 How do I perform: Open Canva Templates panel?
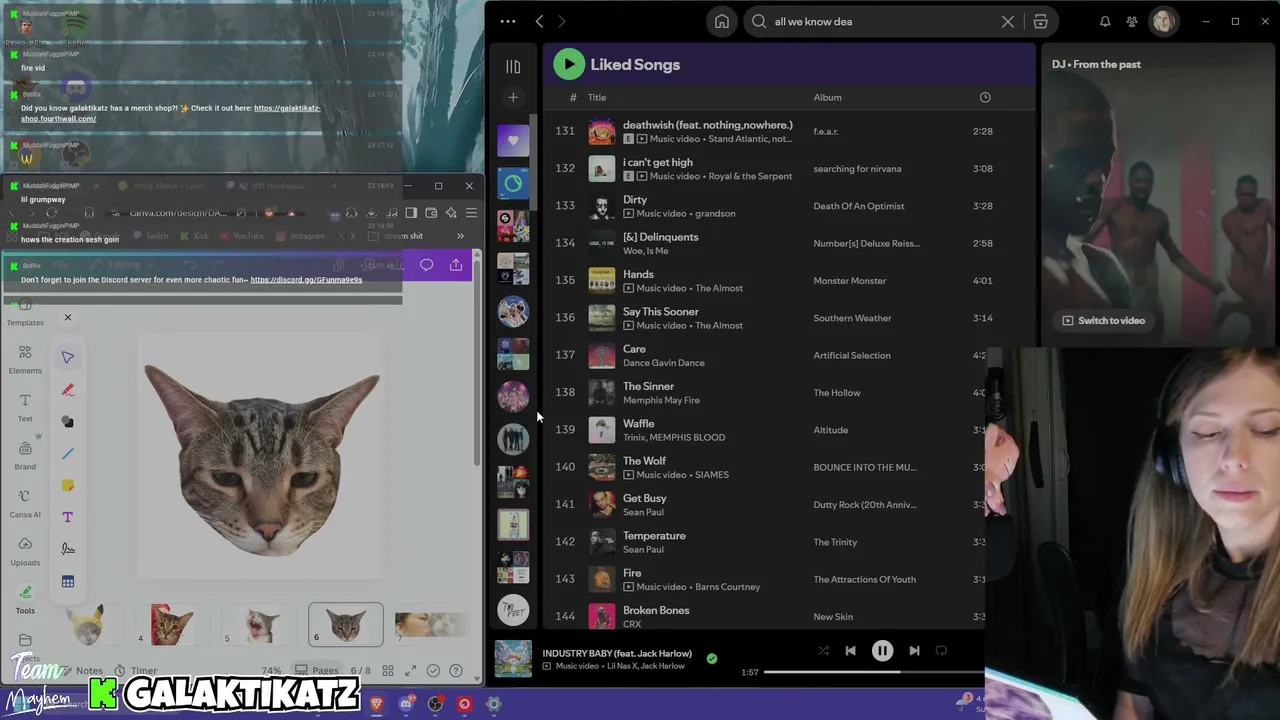(25, 312)
